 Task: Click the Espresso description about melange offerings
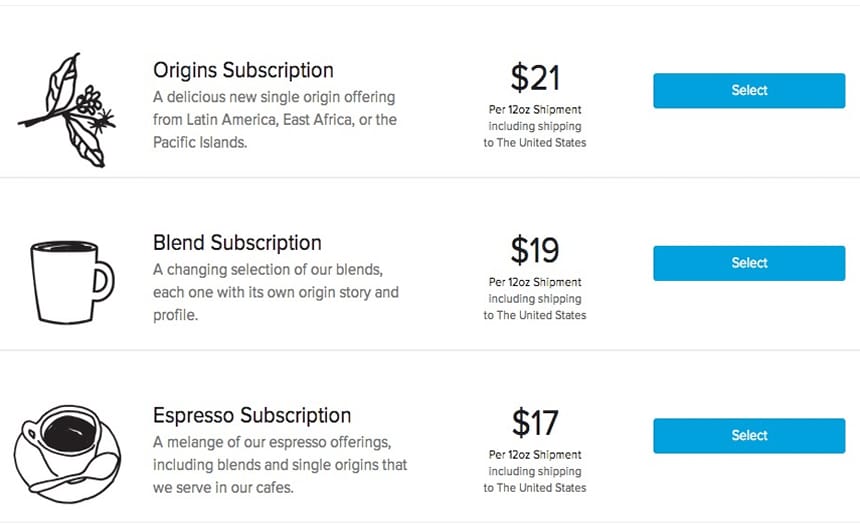(280, 465)
